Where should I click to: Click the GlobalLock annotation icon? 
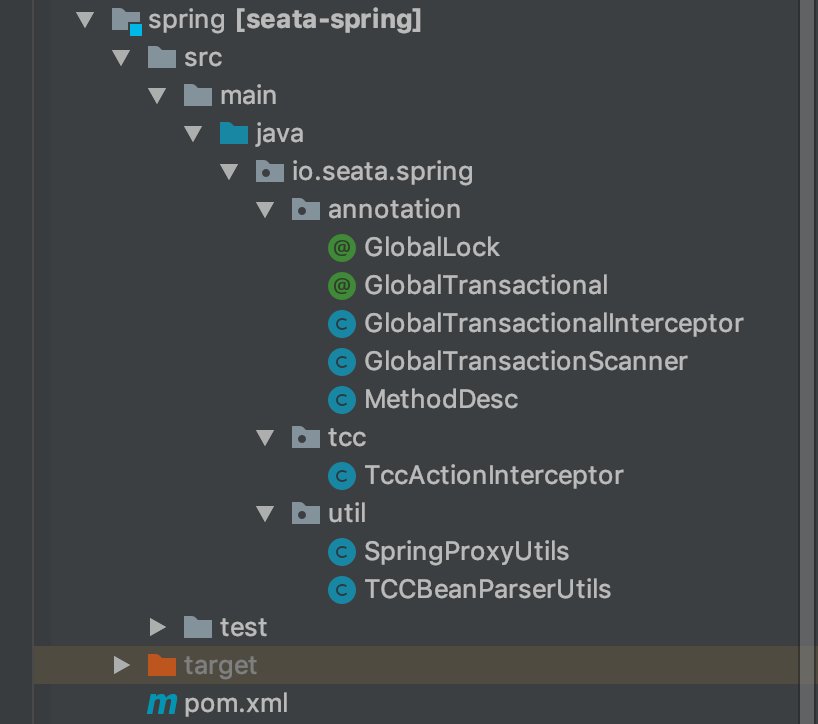342,247
